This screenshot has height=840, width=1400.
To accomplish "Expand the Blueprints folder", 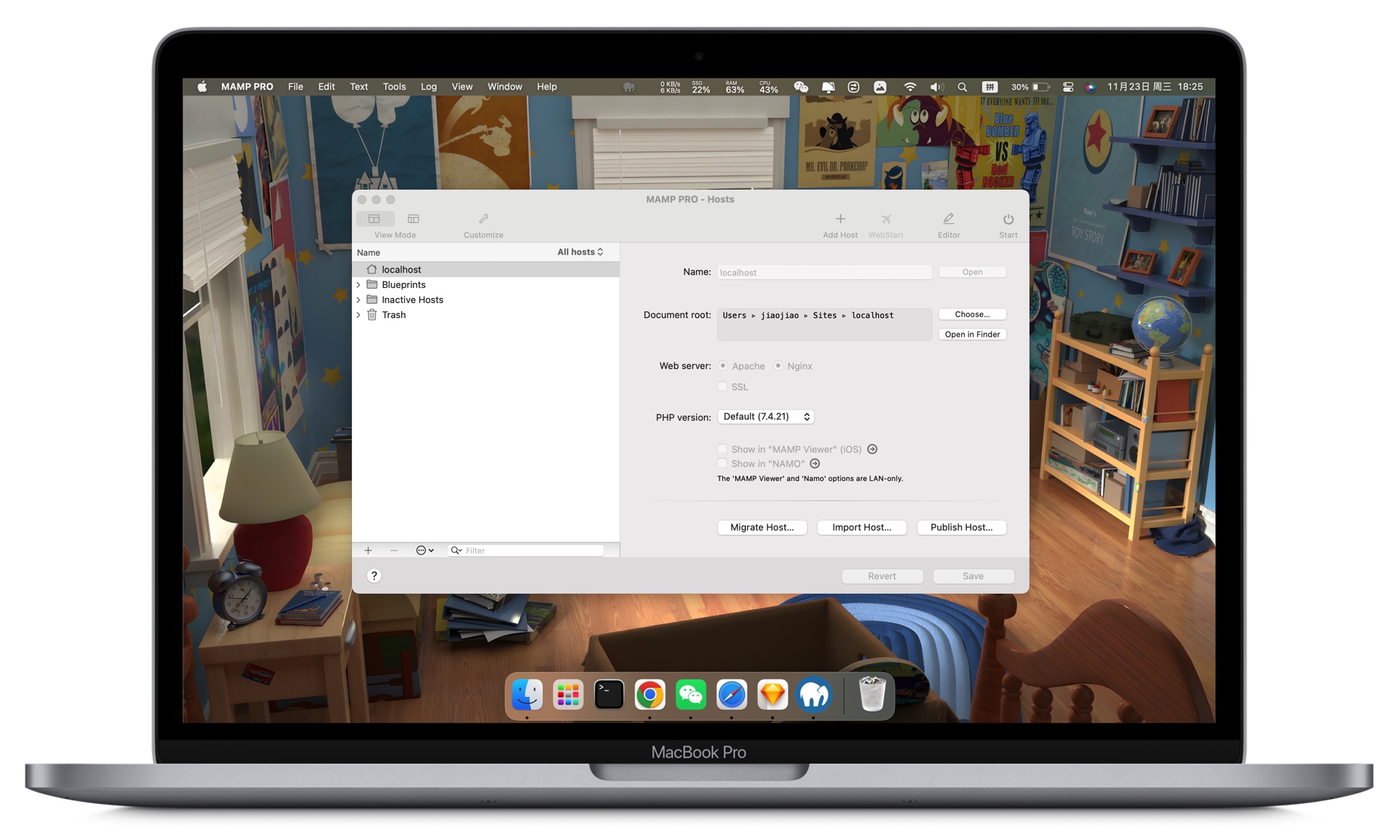I will [x=358, y=285].
